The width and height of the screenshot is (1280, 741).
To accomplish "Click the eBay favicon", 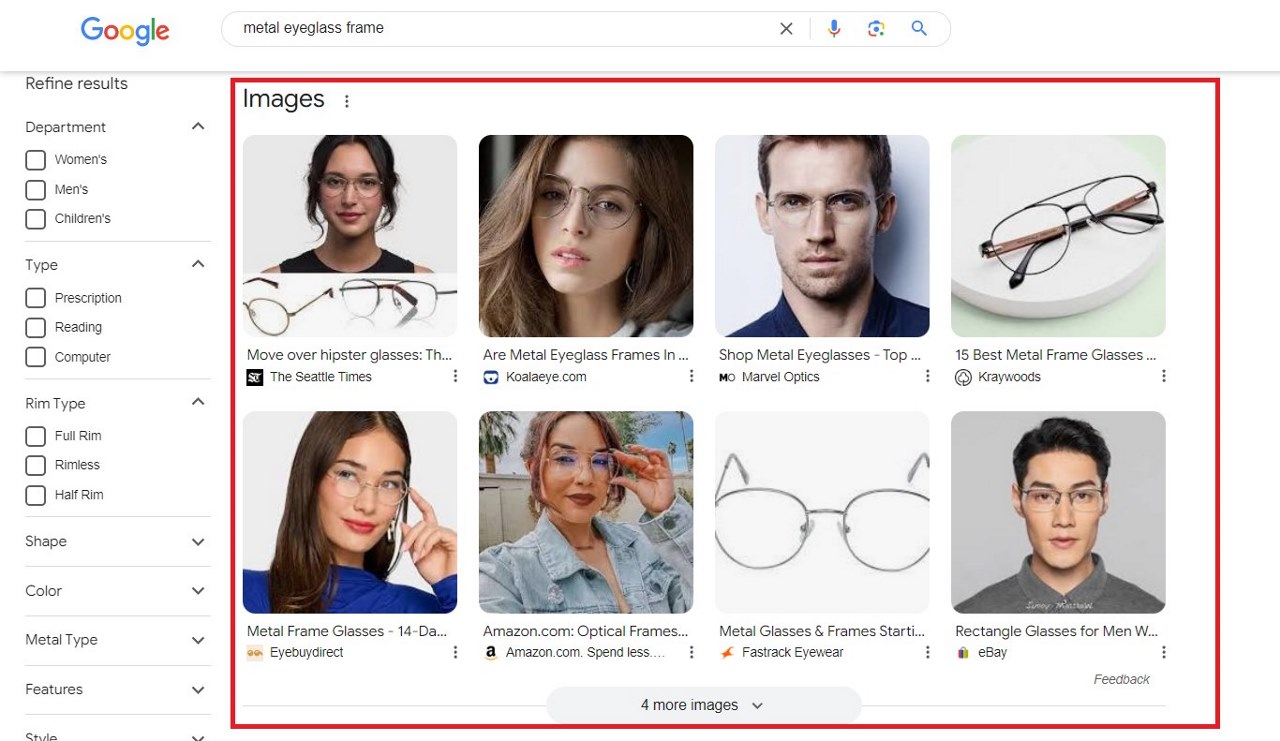I will pyautogui.click(x=963, y=652).
